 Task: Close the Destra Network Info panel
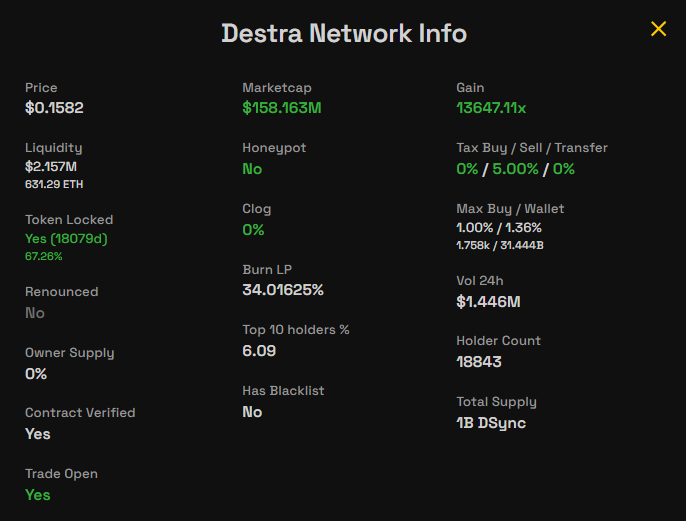658,29
